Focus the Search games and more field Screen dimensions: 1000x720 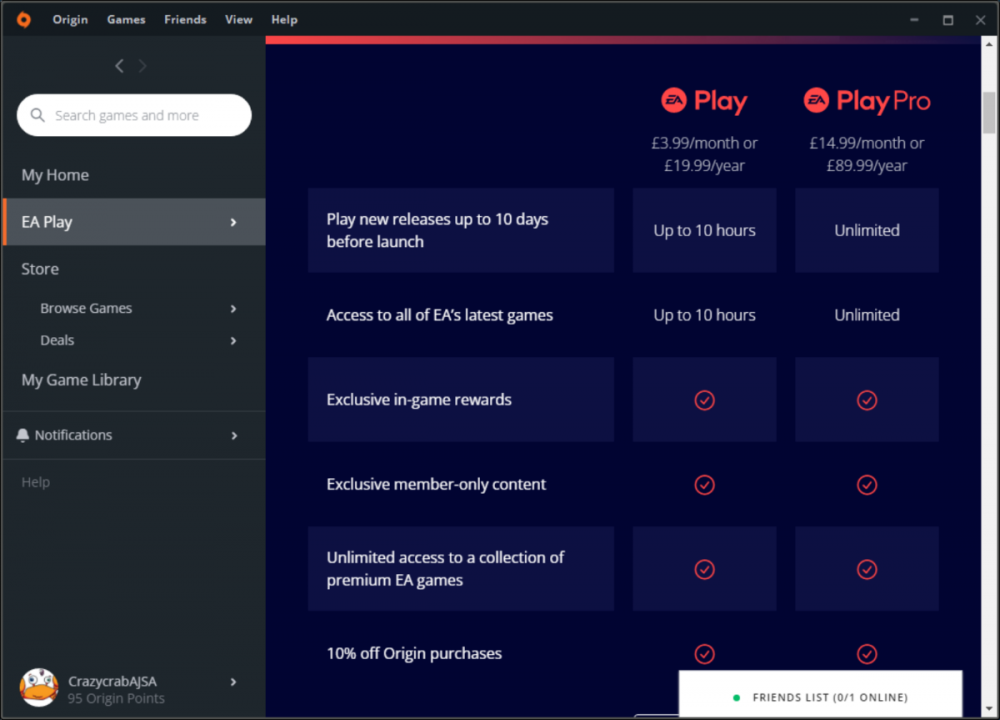(134, 115)
